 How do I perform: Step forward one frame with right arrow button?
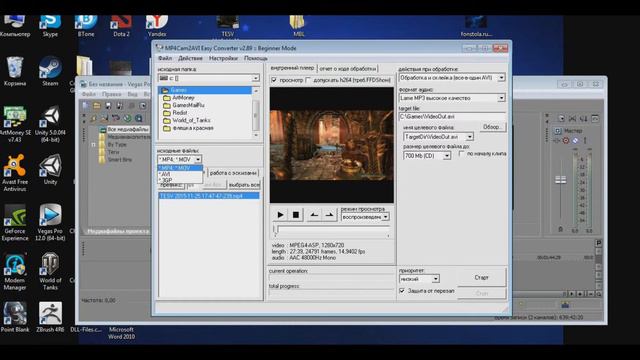coord(329,215)
